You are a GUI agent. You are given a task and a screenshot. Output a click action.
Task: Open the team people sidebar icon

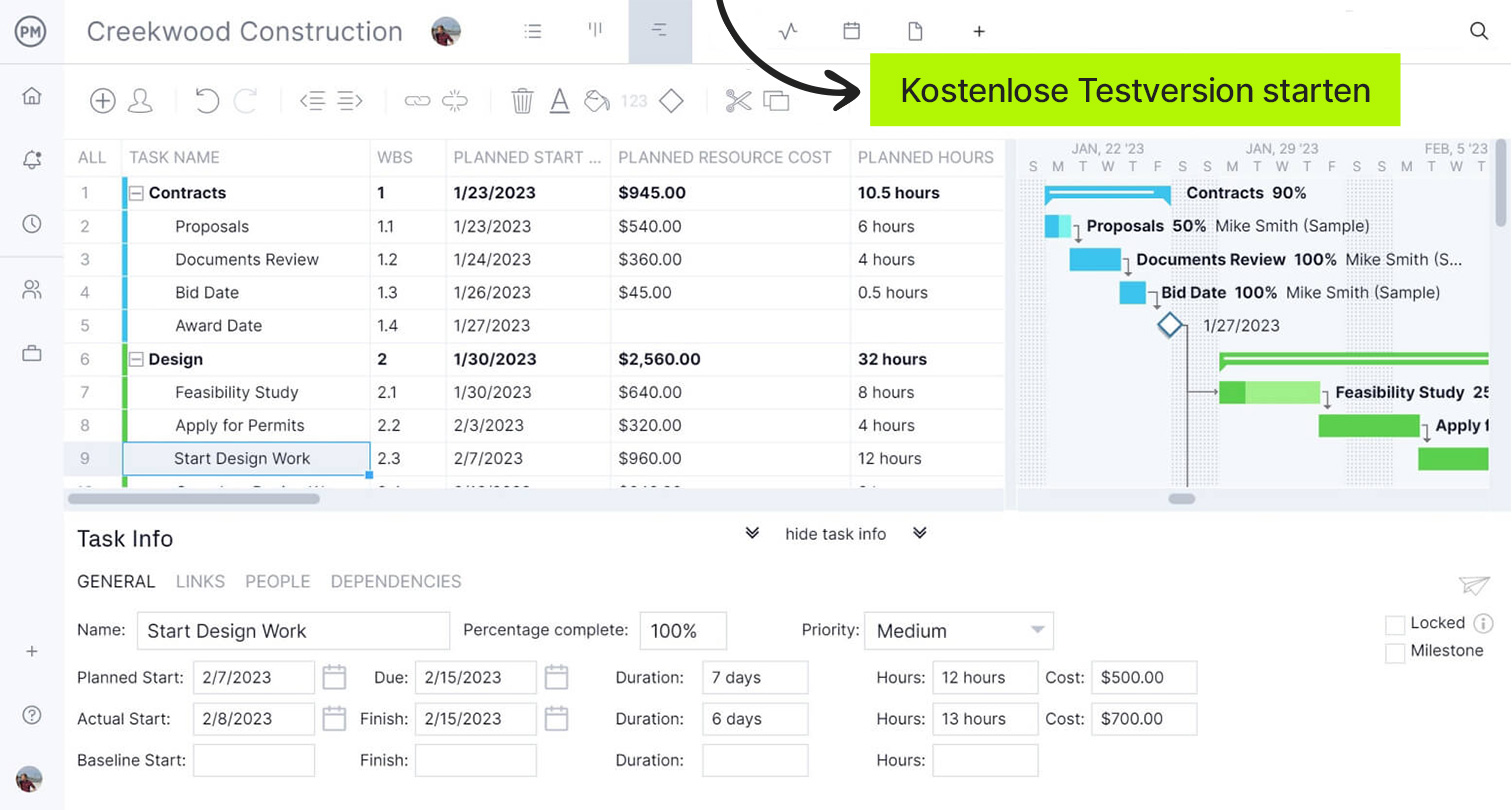(x=32, y=290)
